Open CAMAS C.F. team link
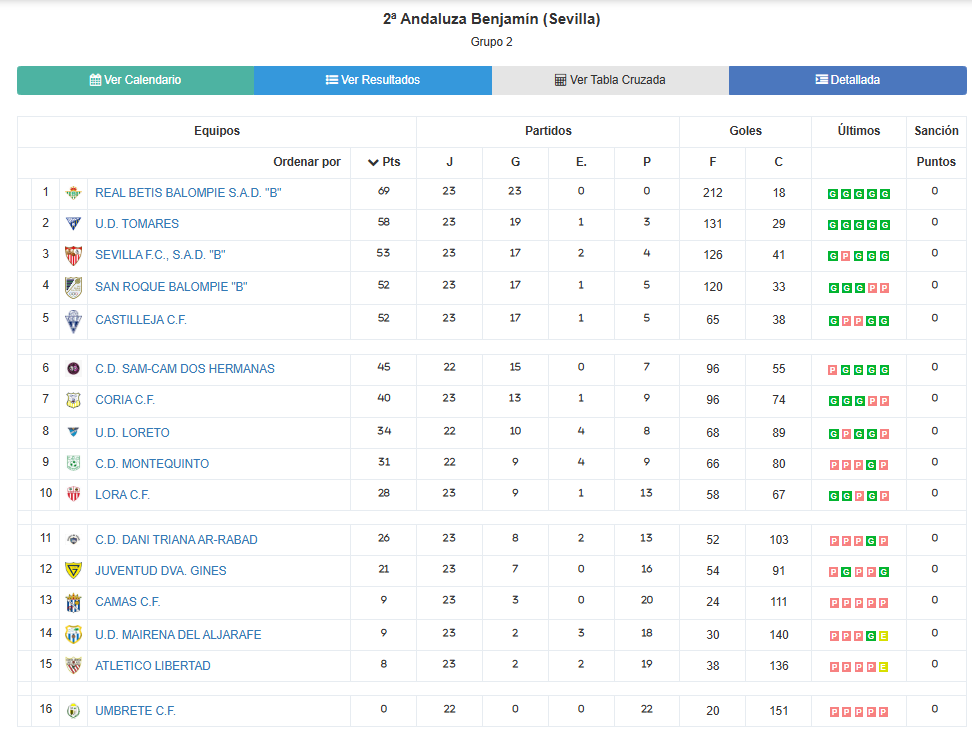Image resolution: width=972 pixels, height=733 pixels. [x=128, y=602]
